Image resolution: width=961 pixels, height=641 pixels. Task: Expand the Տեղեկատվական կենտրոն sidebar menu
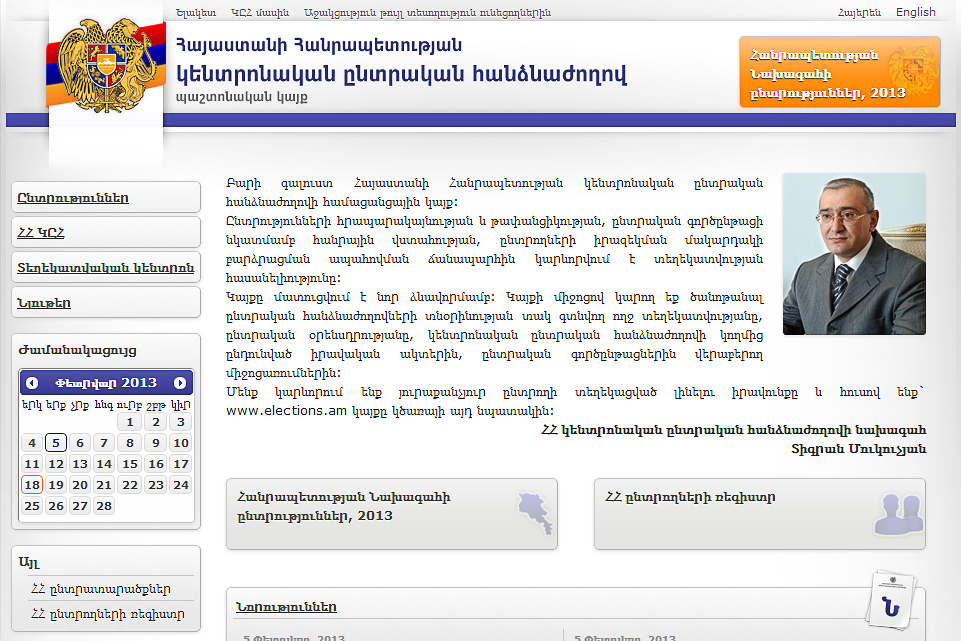(106, 268)
